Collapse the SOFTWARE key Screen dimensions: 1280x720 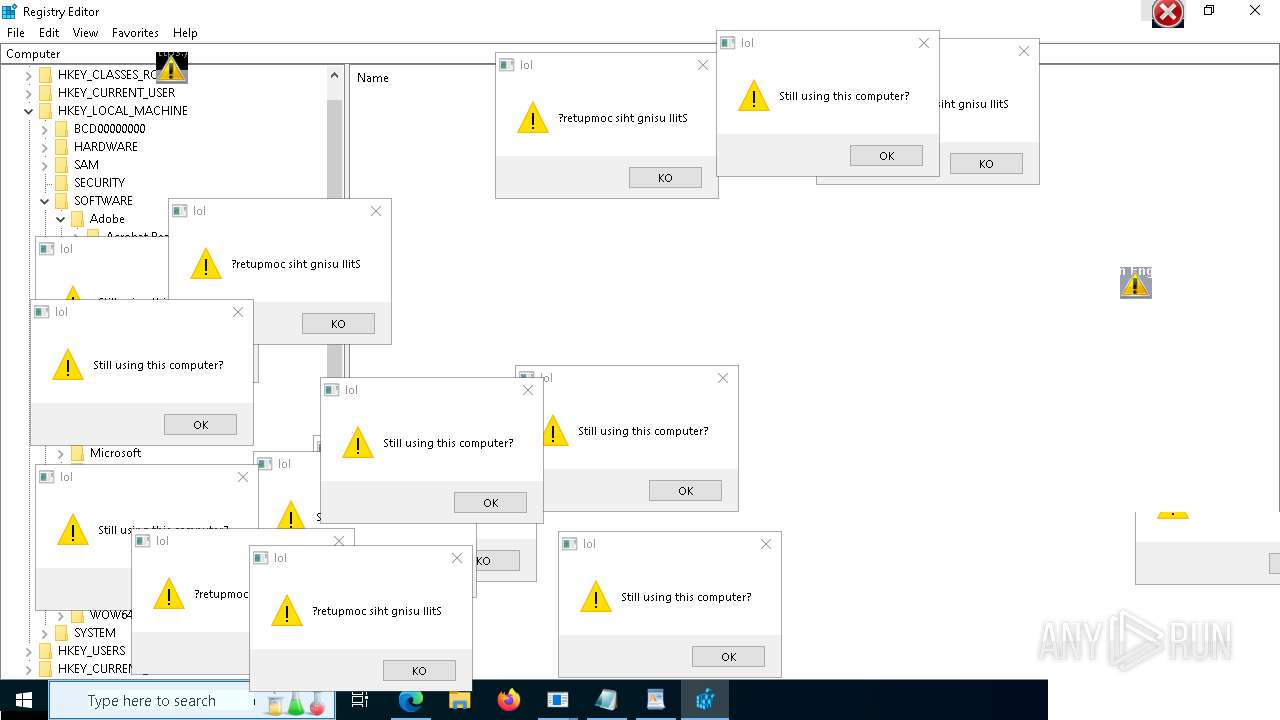(x=45, y=201)
